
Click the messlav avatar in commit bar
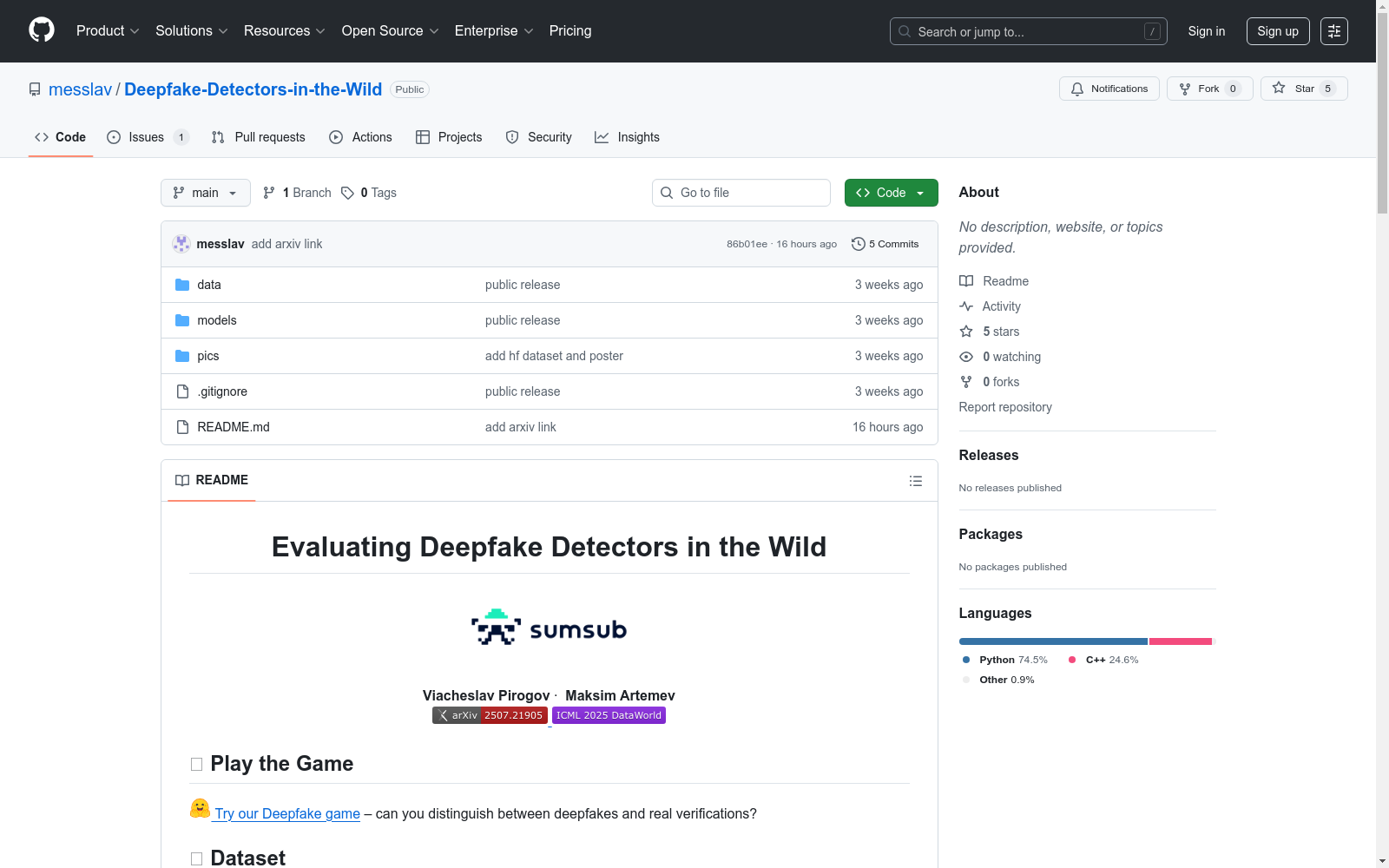pos(181,244)
